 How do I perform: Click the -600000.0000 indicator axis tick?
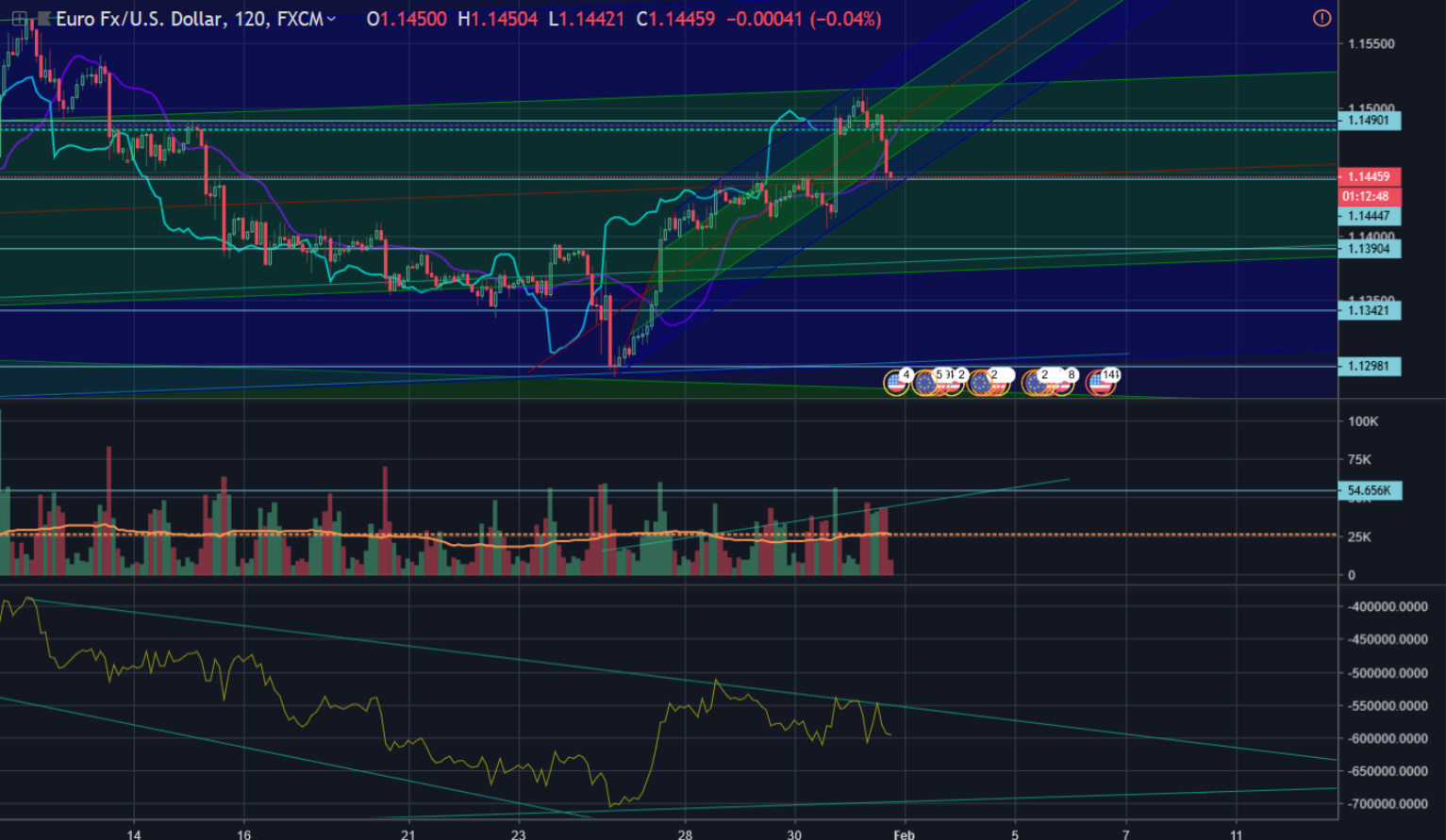tap(1388, 739)
